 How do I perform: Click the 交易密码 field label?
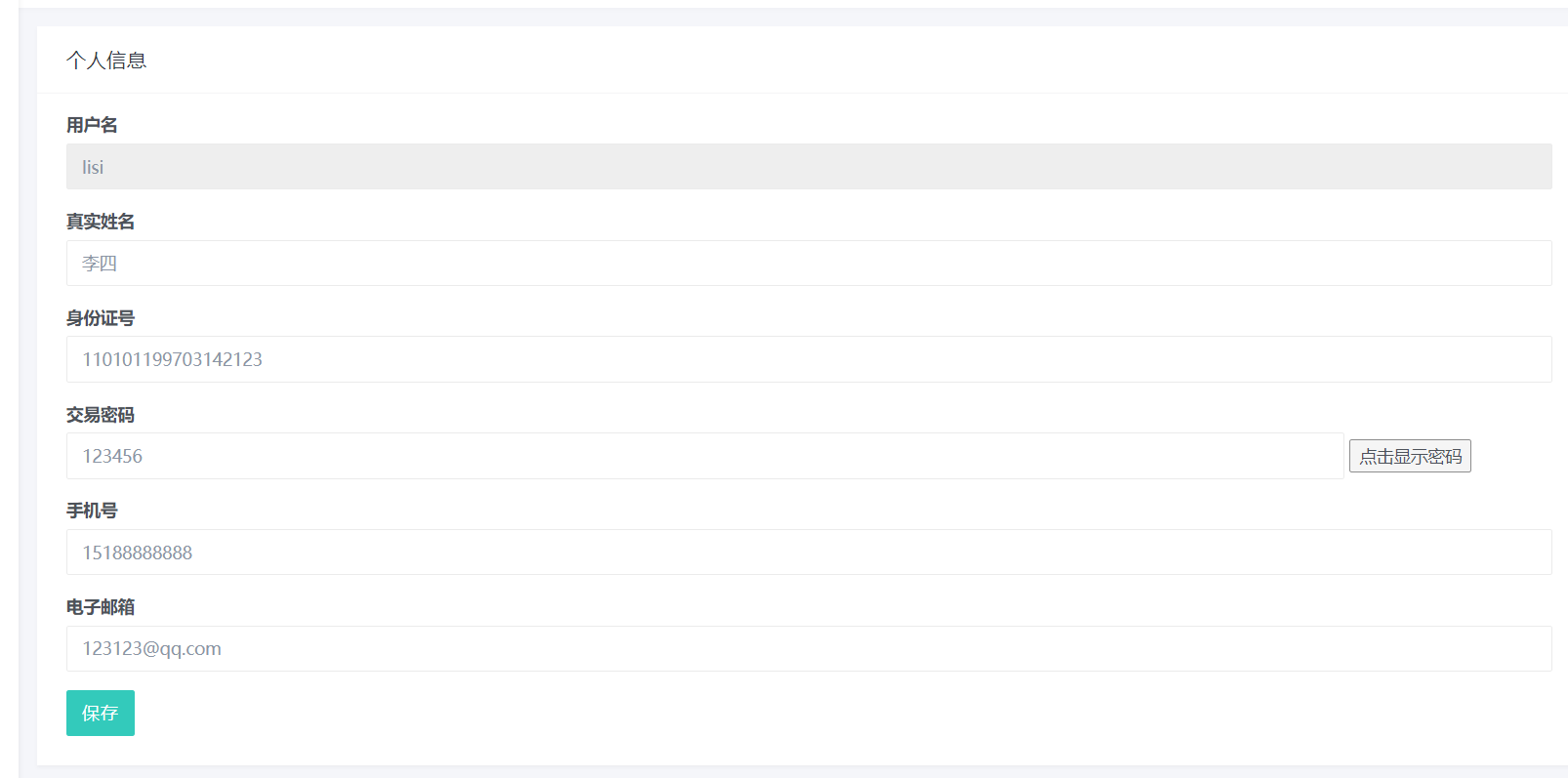(101, 415)
